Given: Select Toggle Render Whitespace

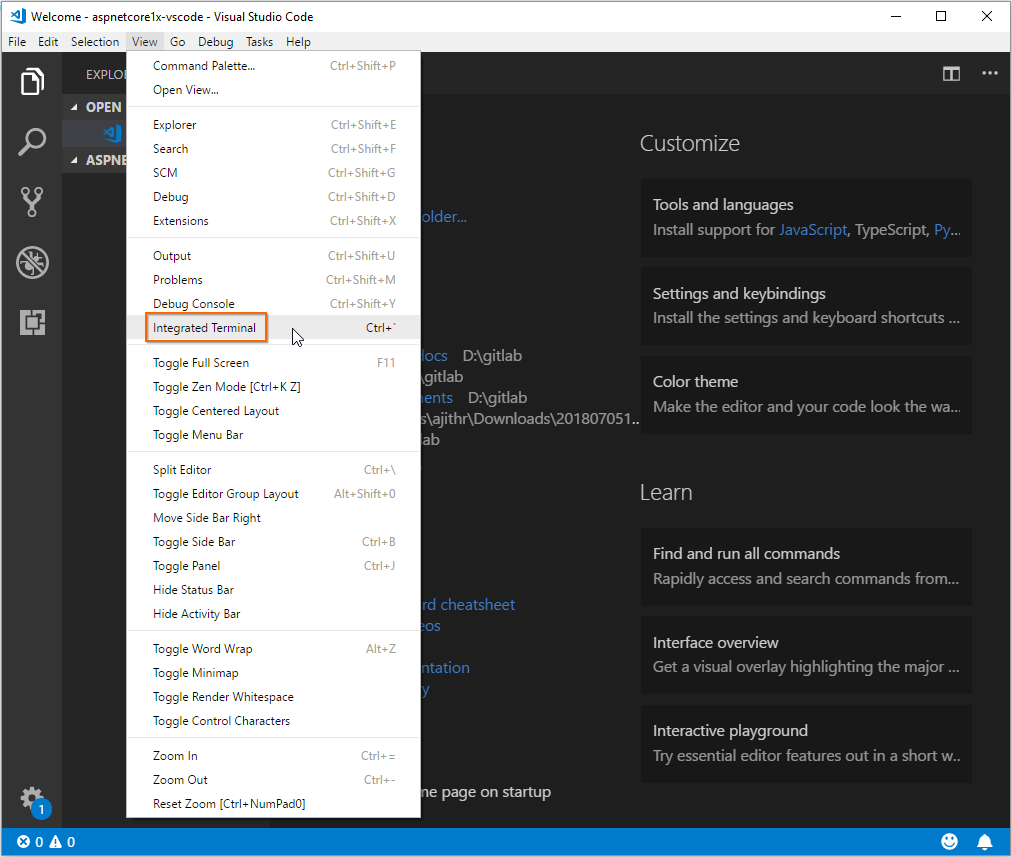Looking at the screenshot, I should point(274,696).
